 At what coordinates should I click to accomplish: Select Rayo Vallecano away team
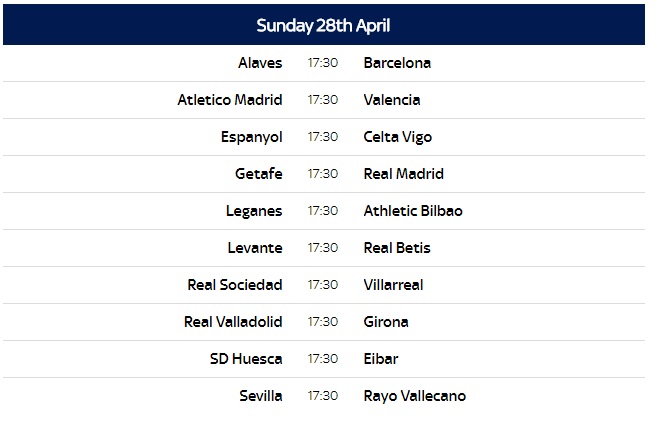tap(415, 396)
